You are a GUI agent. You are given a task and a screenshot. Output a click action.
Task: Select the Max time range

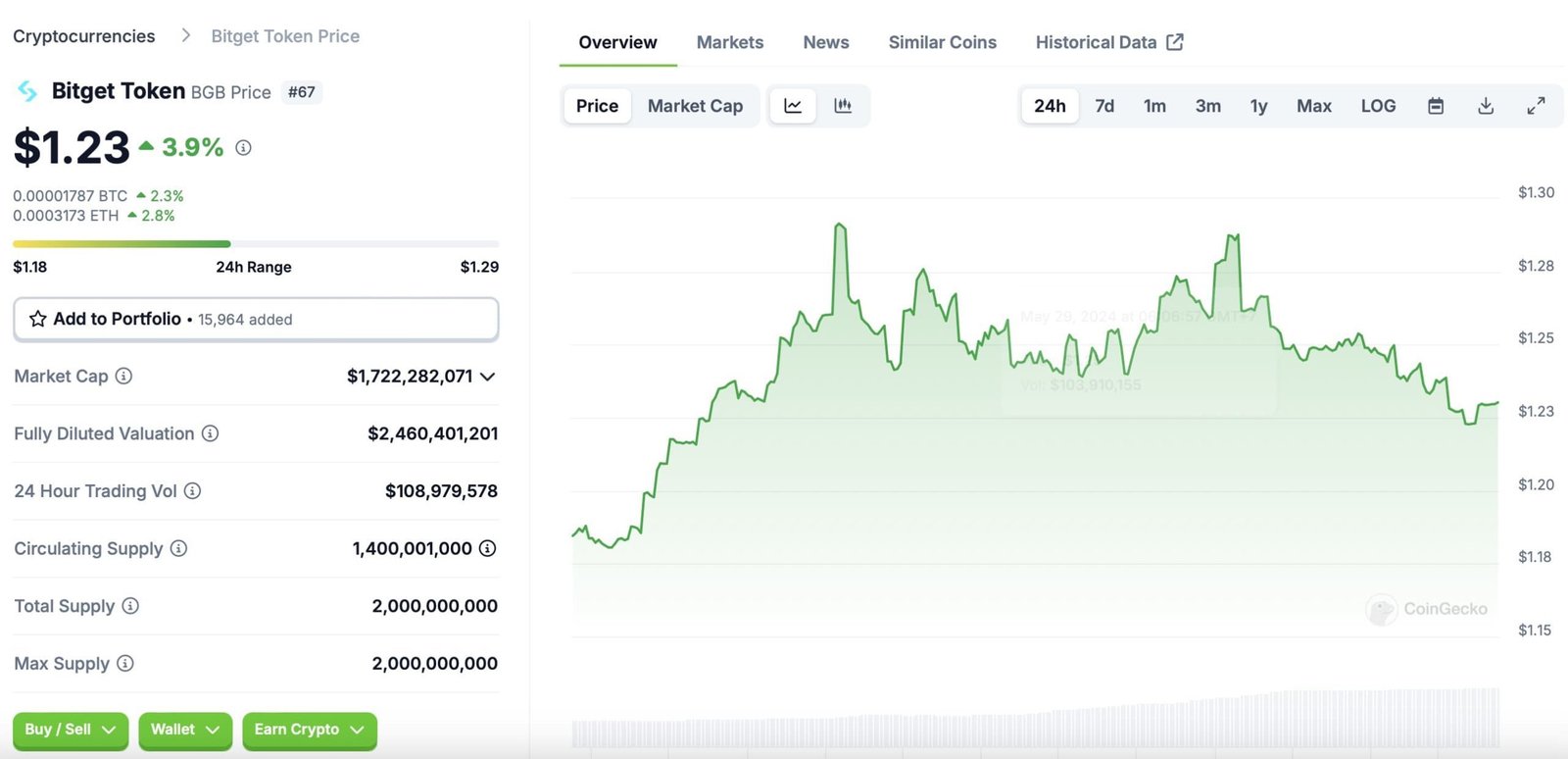pyautogui.click(x=1314, y=106)
